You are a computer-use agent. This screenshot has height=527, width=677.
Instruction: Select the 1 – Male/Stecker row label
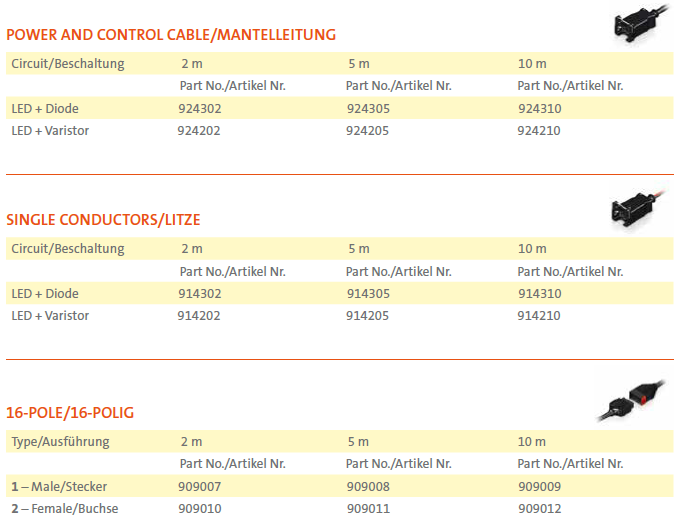[59, 487]
